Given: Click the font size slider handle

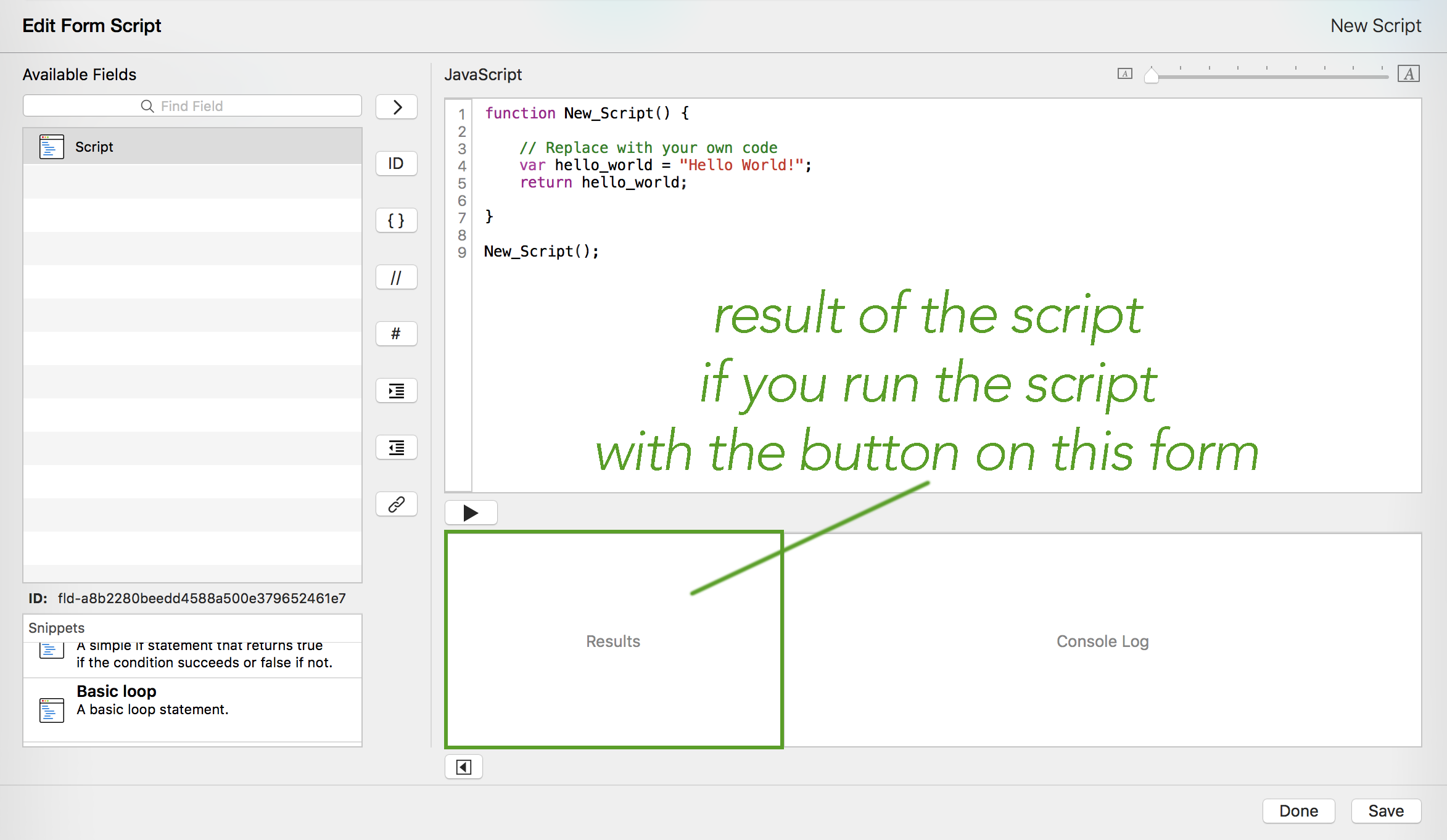Looking at the screenshot, I should pos(1151,75).
